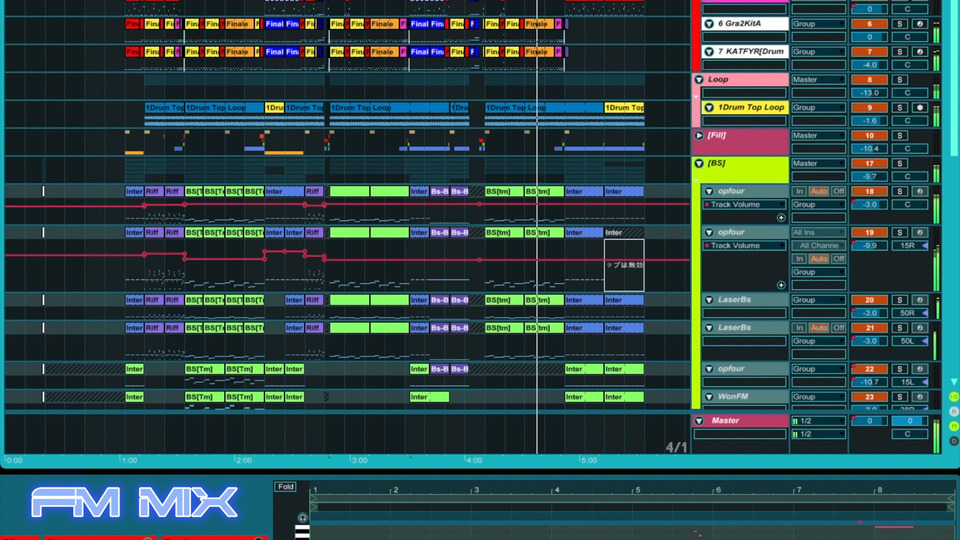Arm WonFM track 23 for recording
Viewport: 960px width, 540px height.
(920, 397)
